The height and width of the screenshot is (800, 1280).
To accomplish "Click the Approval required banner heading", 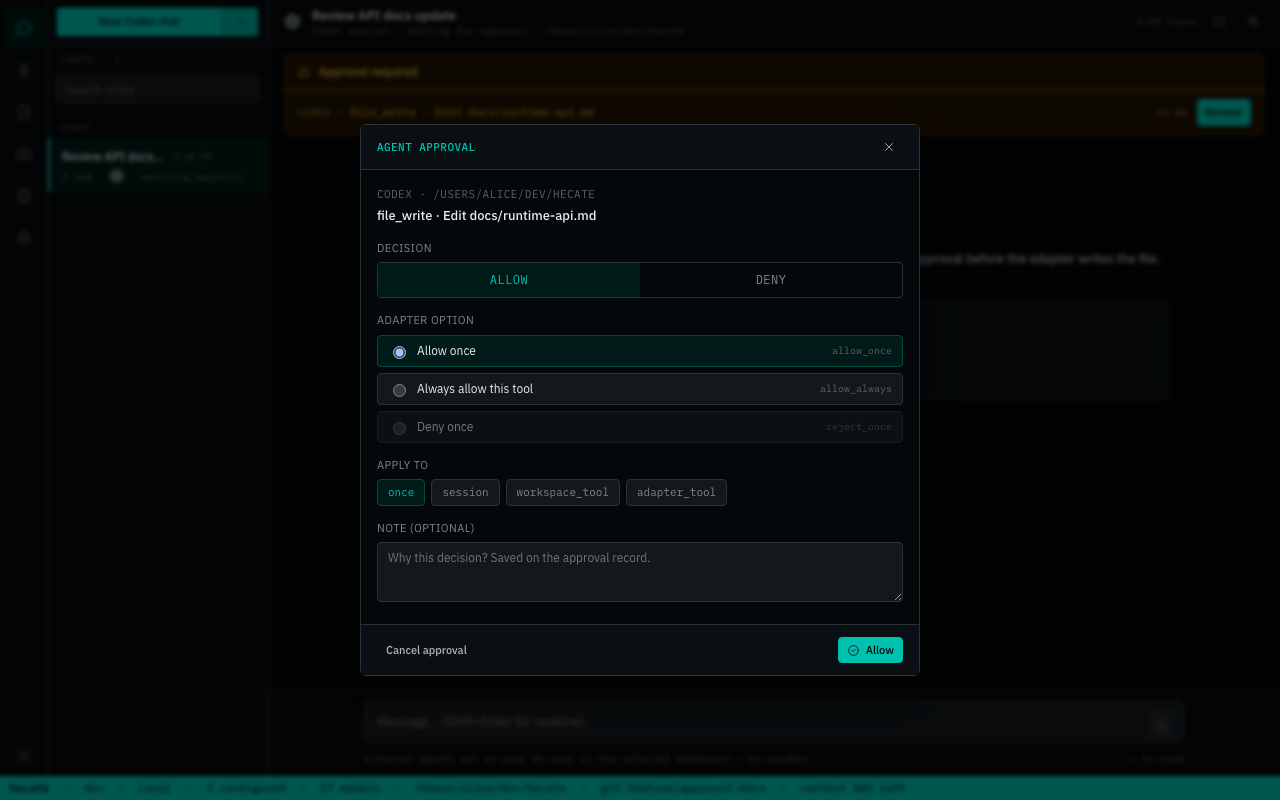I will tap(368, 72).
